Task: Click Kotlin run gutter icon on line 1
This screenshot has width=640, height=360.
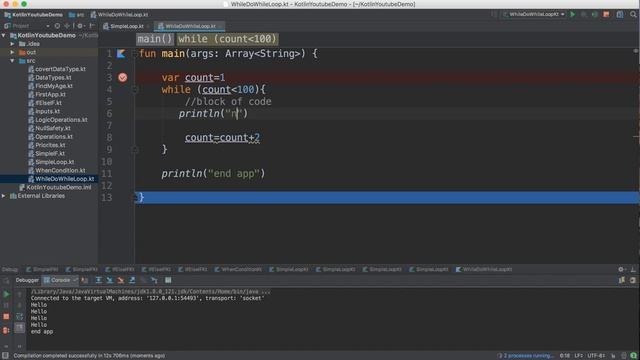Action: point(121,53)
